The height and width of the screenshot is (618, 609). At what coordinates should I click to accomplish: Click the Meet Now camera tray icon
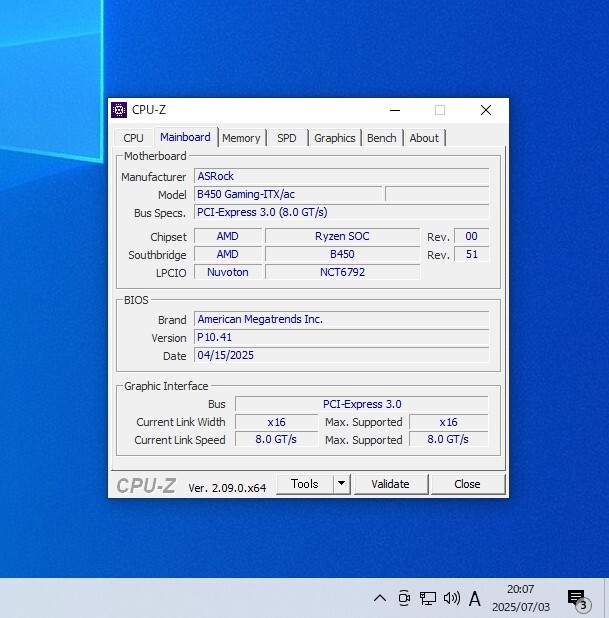pos(404,598)
